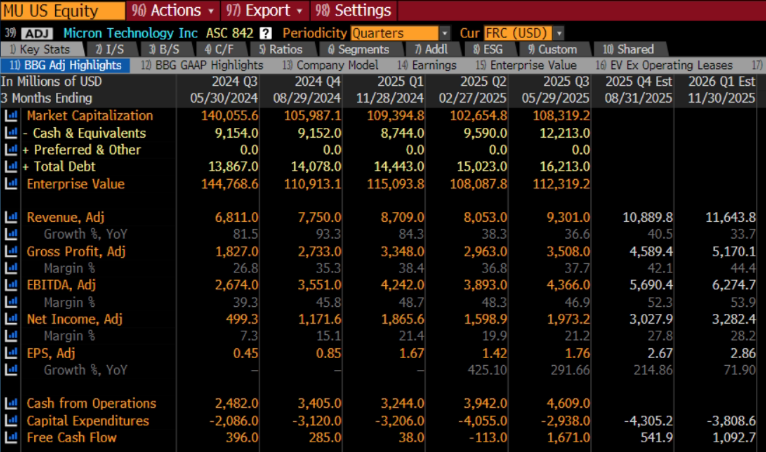Open chart icon for Preferred & Other row
The image size is (766, 452).
pos(11,150)
